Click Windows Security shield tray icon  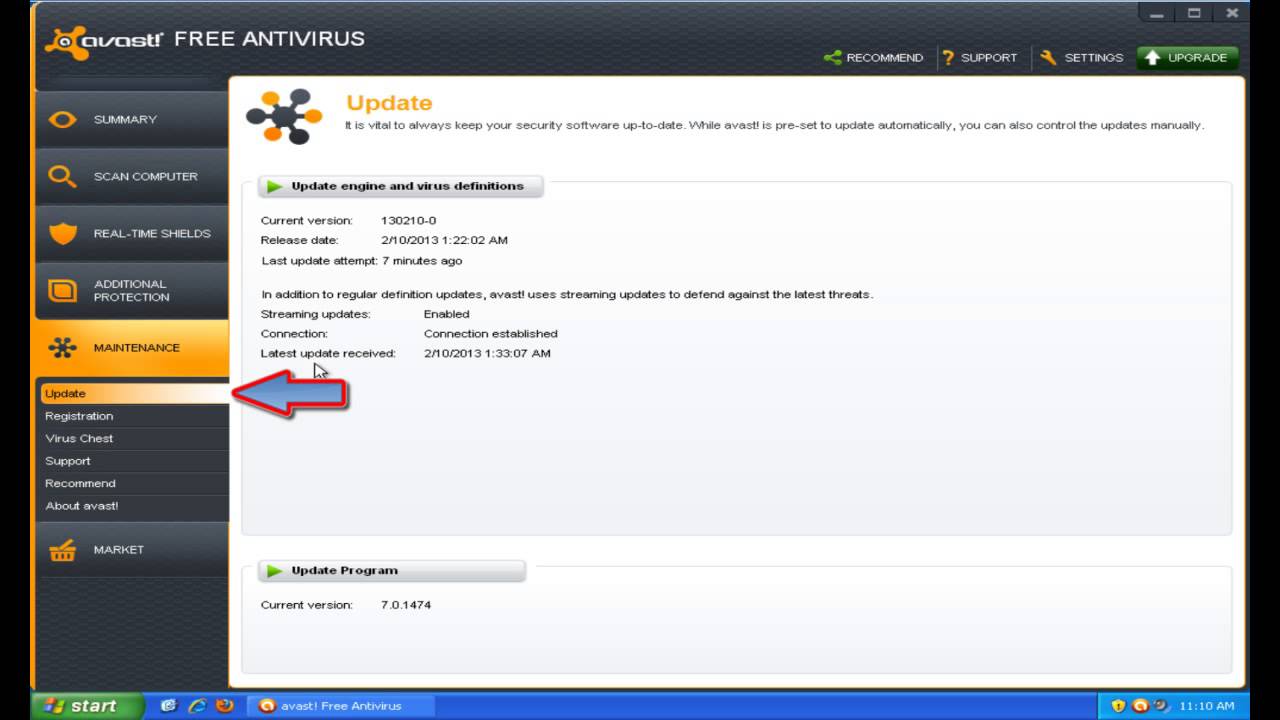pyautogui.click(x=1119, y=706)
